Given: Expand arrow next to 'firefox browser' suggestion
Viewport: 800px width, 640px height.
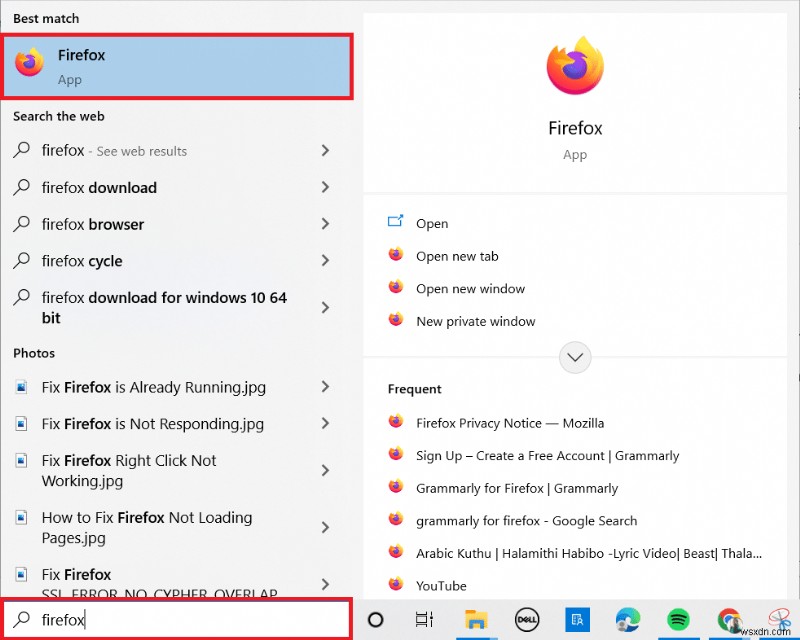Looking at the screenshot, I should 325,224.
